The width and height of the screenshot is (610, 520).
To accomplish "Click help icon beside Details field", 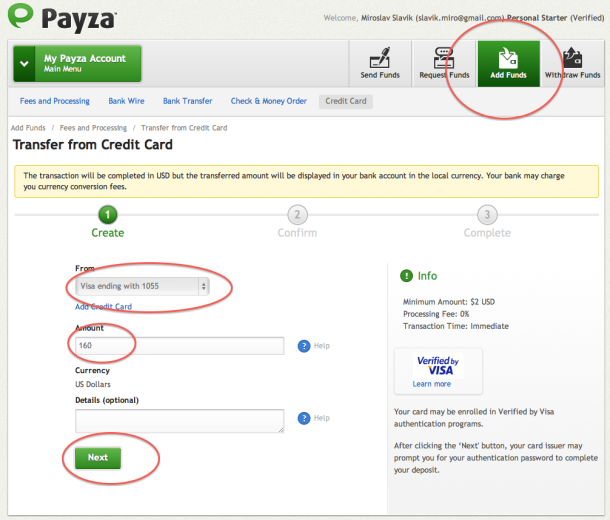I will [x=304, y=418].
